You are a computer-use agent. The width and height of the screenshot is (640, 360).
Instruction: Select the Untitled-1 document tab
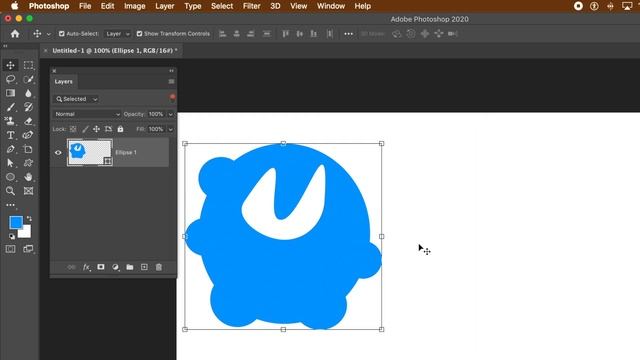pos(115,51)
